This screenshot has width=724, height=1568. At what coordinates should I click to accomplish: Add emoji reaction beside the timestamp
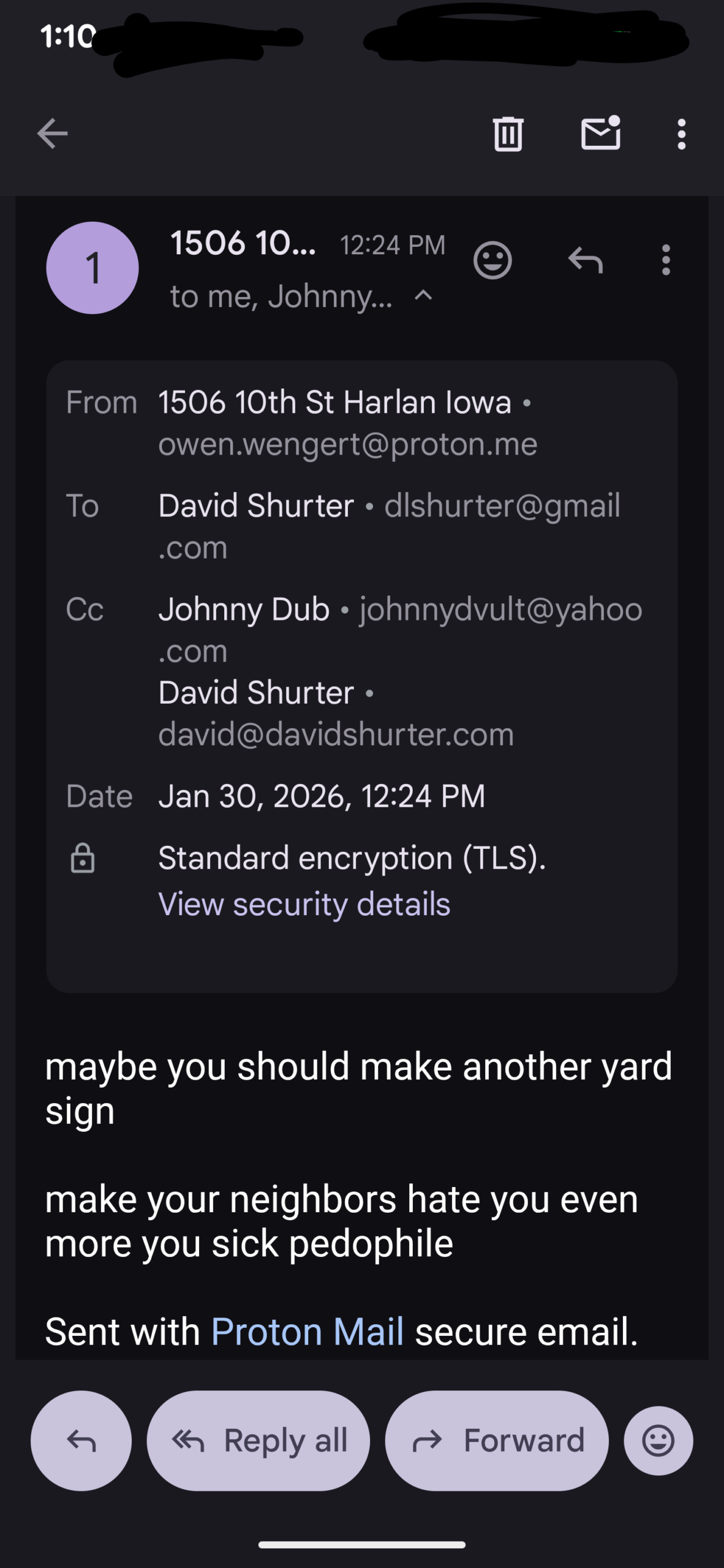[x=492, y=260]
